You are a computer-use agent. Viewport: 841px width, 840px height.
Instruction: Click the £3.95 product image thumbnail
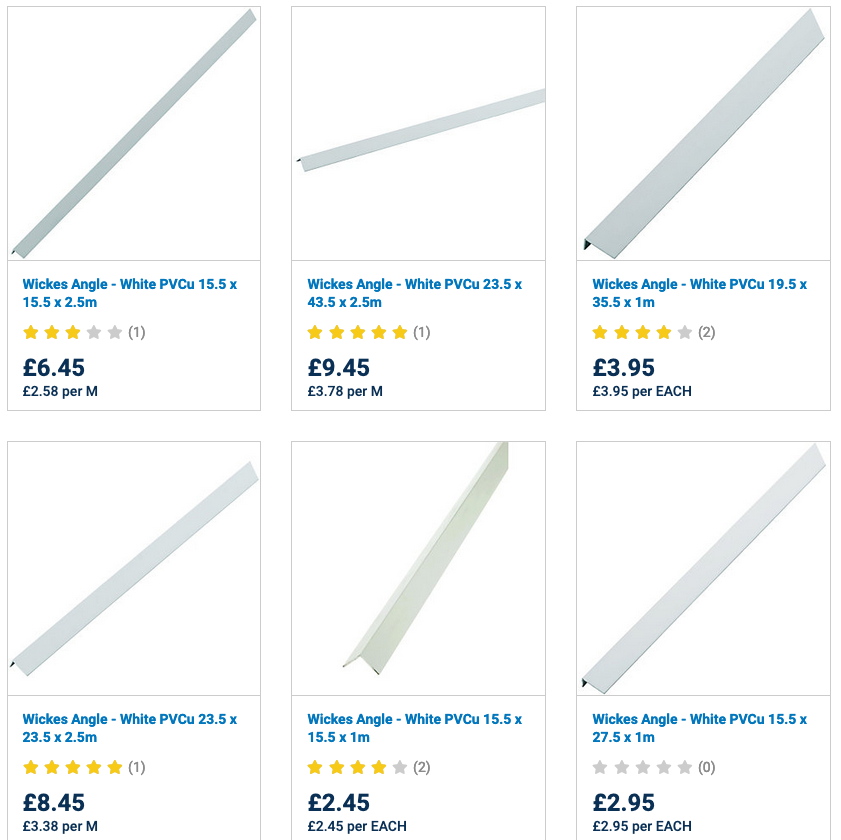tap(704, 133)
